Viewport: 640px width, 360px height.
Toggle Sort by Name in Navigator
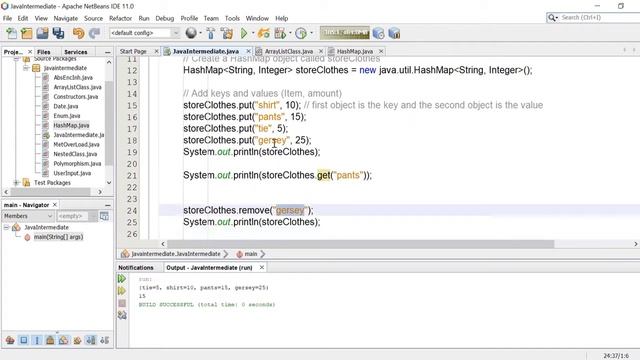click(91, 340)
